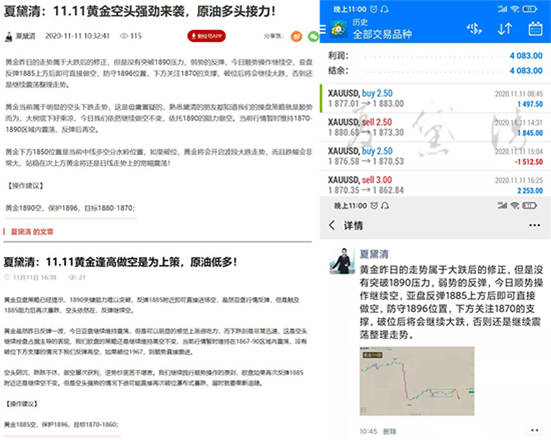Click the orange Weibo share icon

(x=296, y=36)
